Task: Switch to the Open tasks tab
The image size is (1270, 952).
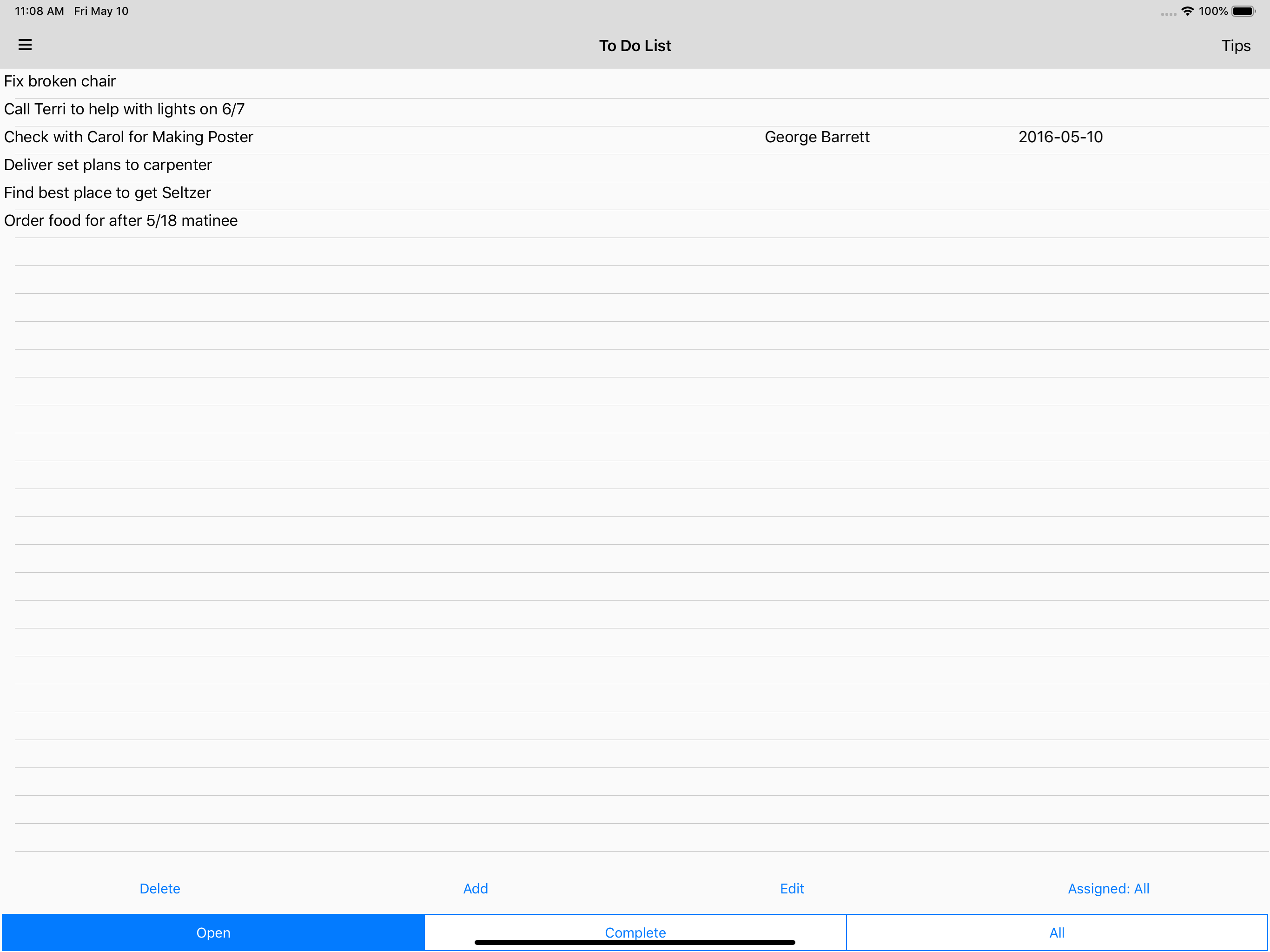Action: [x=213, y=932]
